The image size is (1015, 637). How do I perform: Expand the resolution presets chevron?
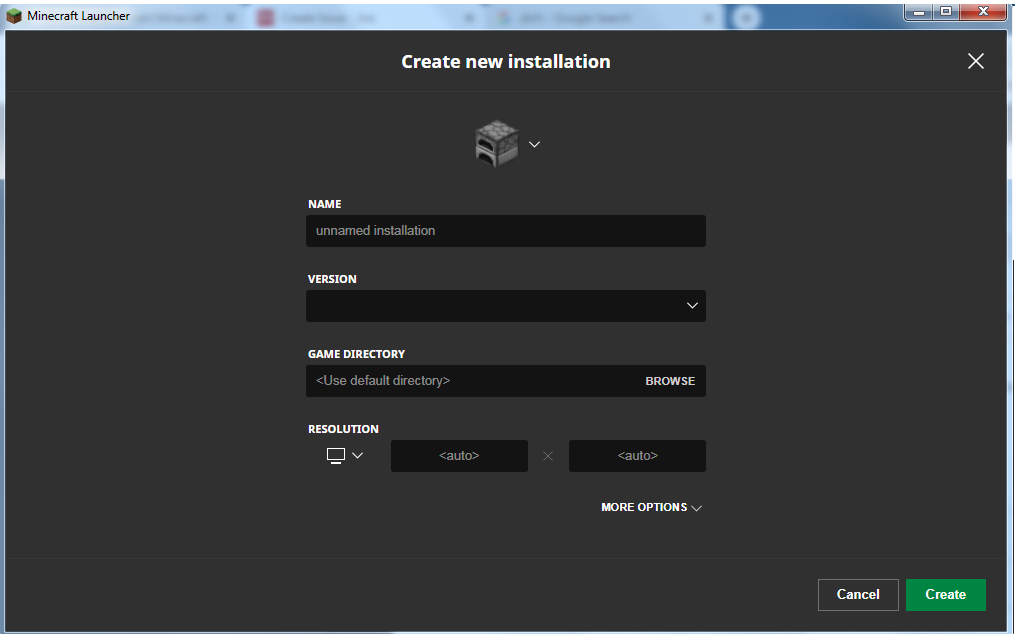[358, 456]
